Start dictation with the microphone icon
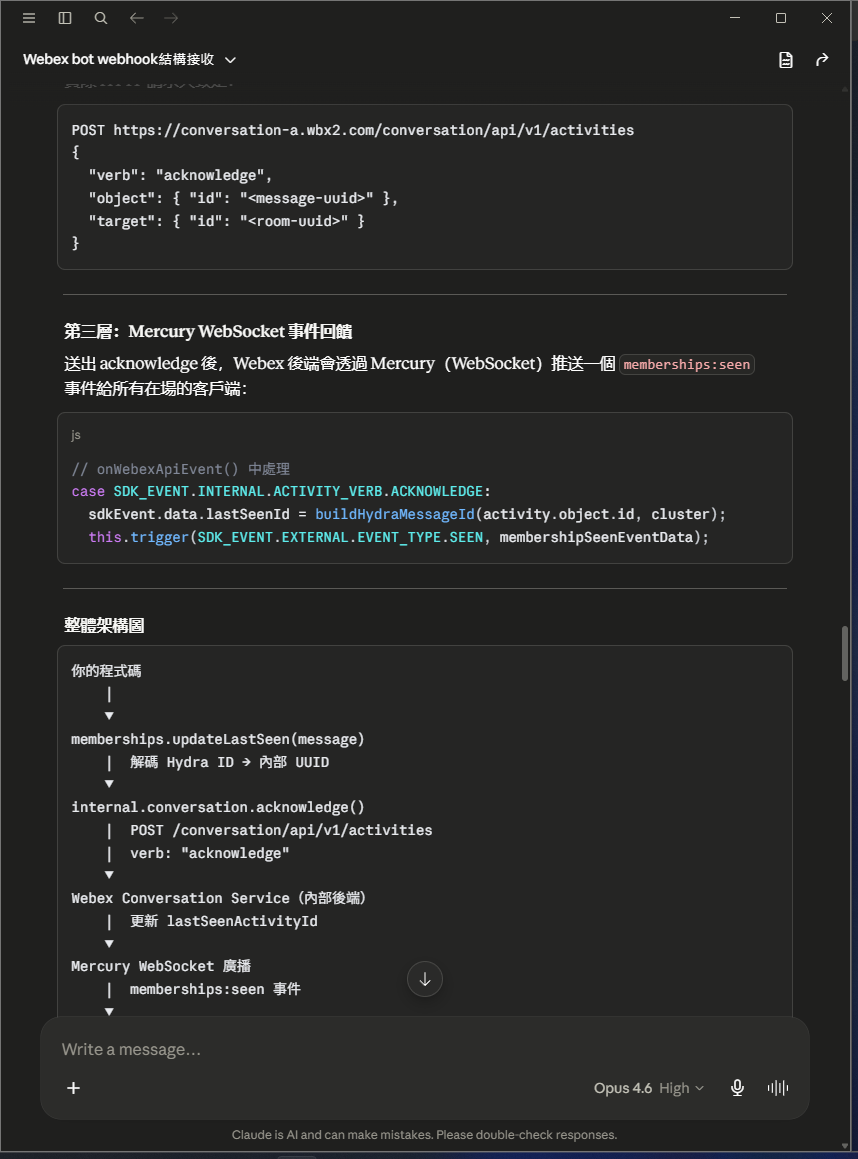858x1159 pixels. tap(737, 1087)
